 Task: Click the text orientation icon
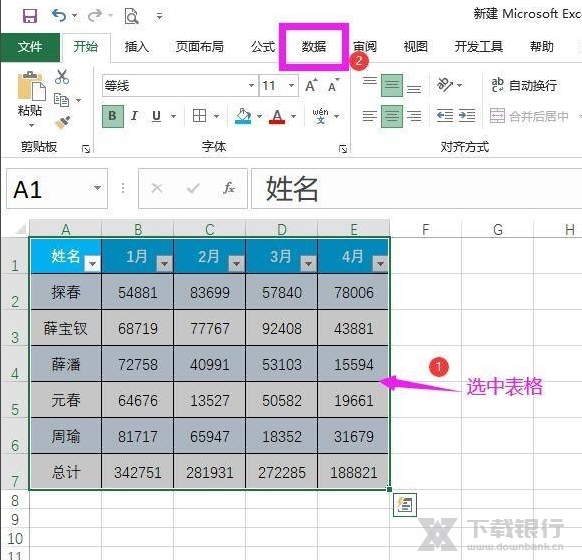click(x=445, y=85)
